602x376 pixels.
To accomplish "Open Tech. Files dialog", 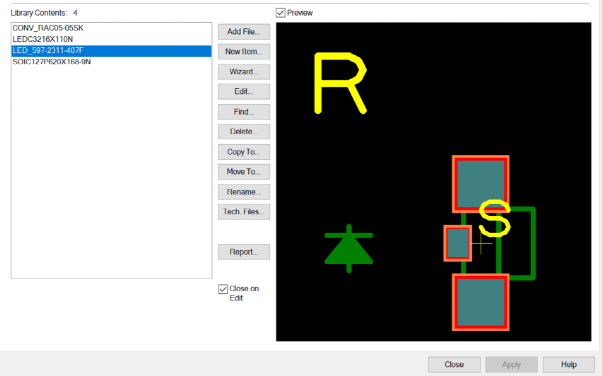I will click(x=244, y=212).
